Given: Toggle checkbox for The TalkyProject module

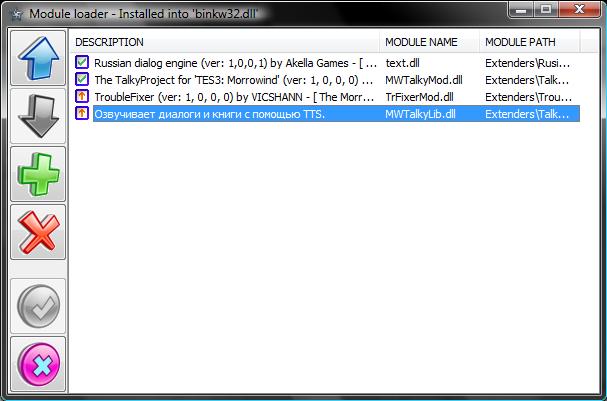Looking at the screenshot, I should pyautogui.click(x=82, y=79).
